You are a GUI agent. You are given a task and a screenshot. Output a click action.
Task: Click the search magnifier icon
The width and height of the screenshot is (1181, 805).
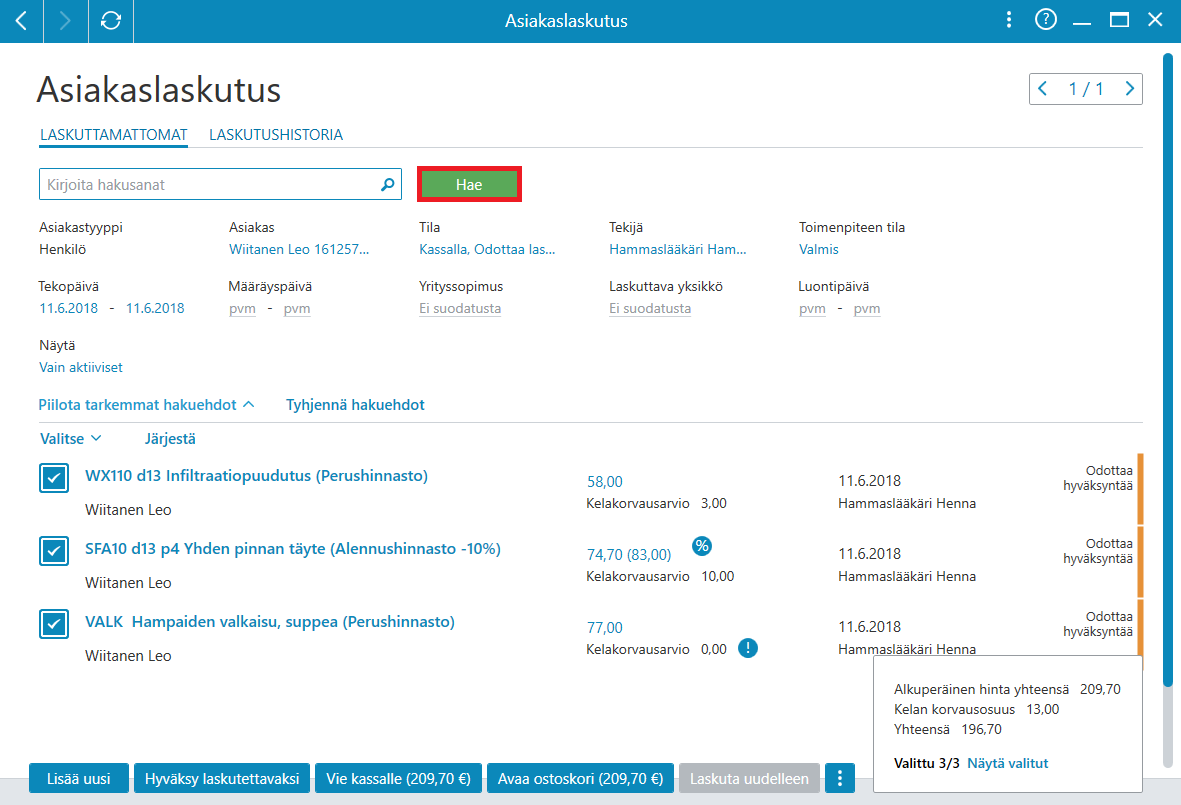(388, 184)
